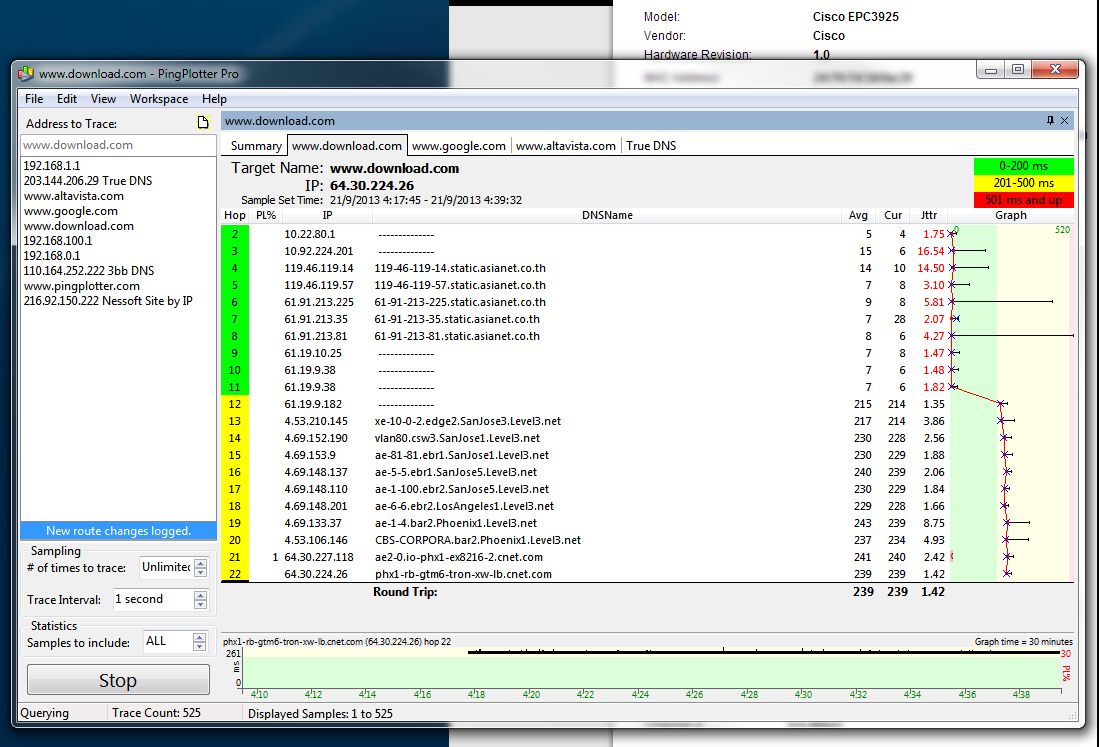Select the www.download.com tab

(x=347, y=145)
